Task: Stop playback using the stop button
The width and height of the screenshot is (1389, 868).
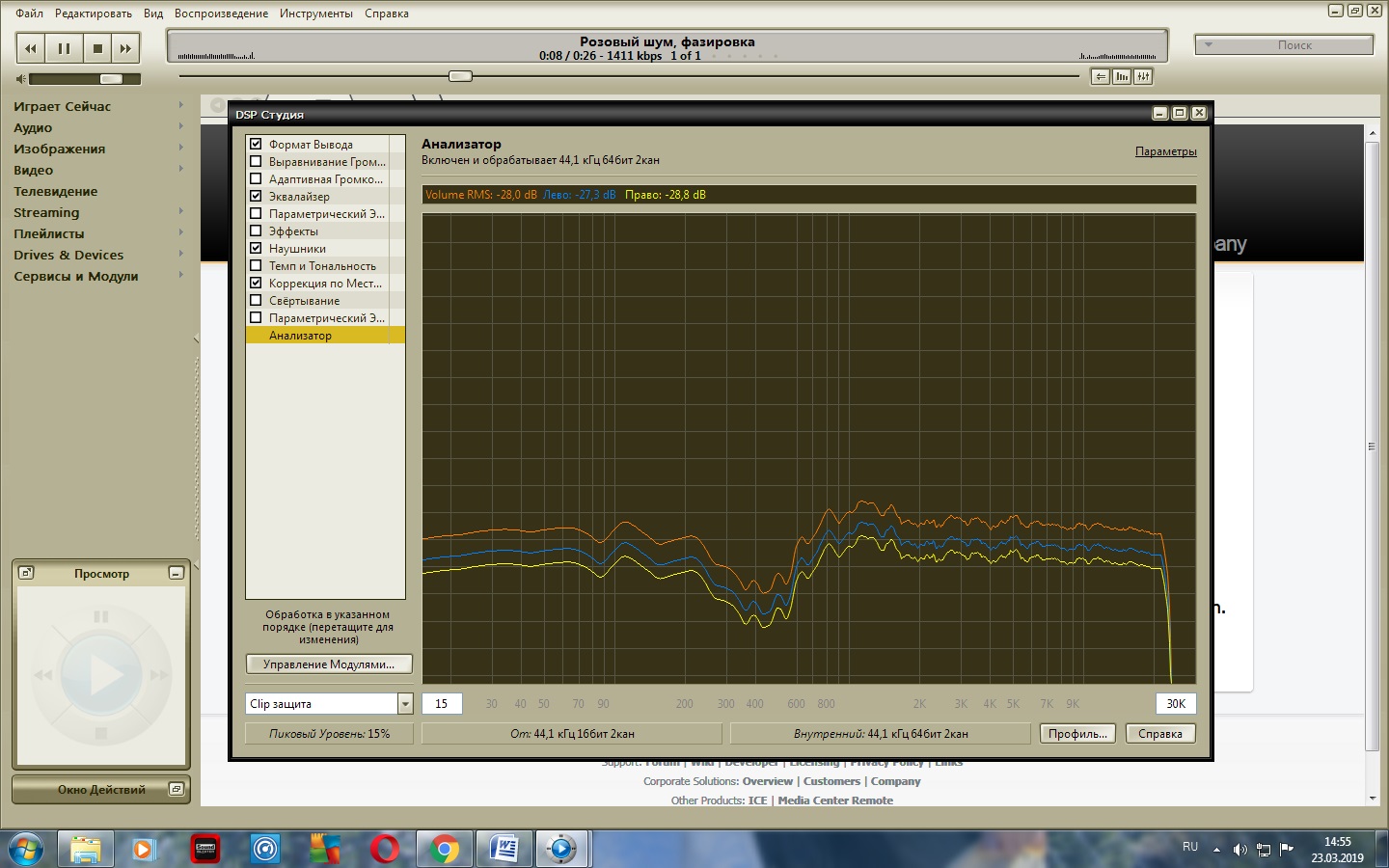Action: [97, 48]
